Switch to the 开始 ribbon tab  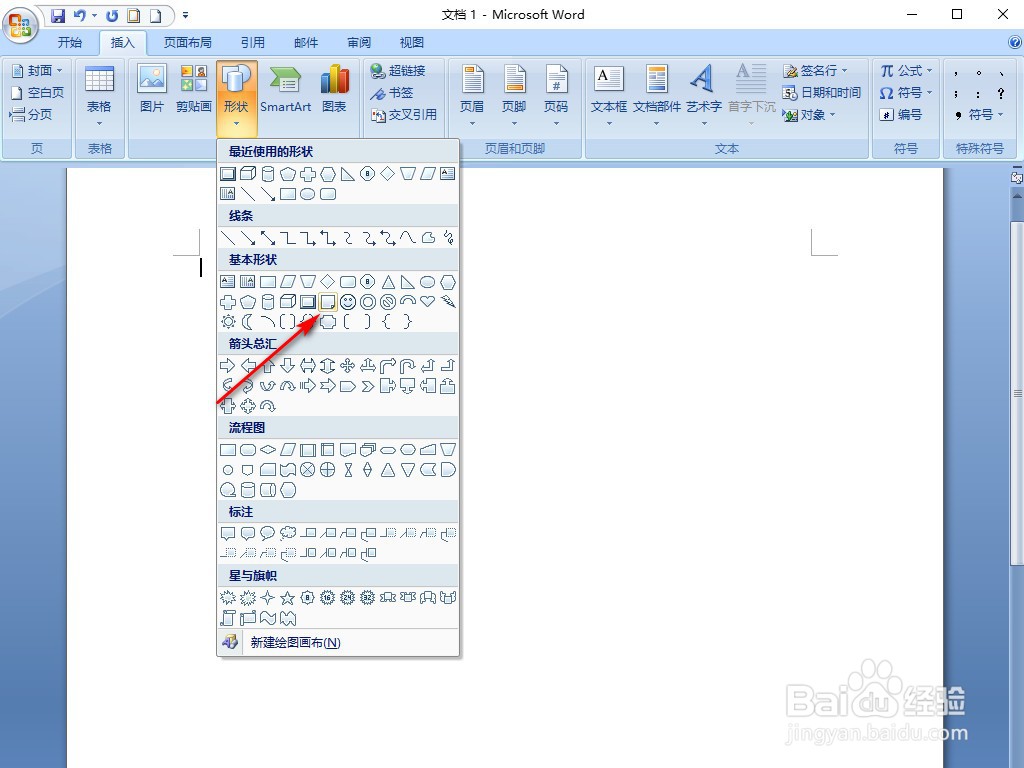(69, 42)
